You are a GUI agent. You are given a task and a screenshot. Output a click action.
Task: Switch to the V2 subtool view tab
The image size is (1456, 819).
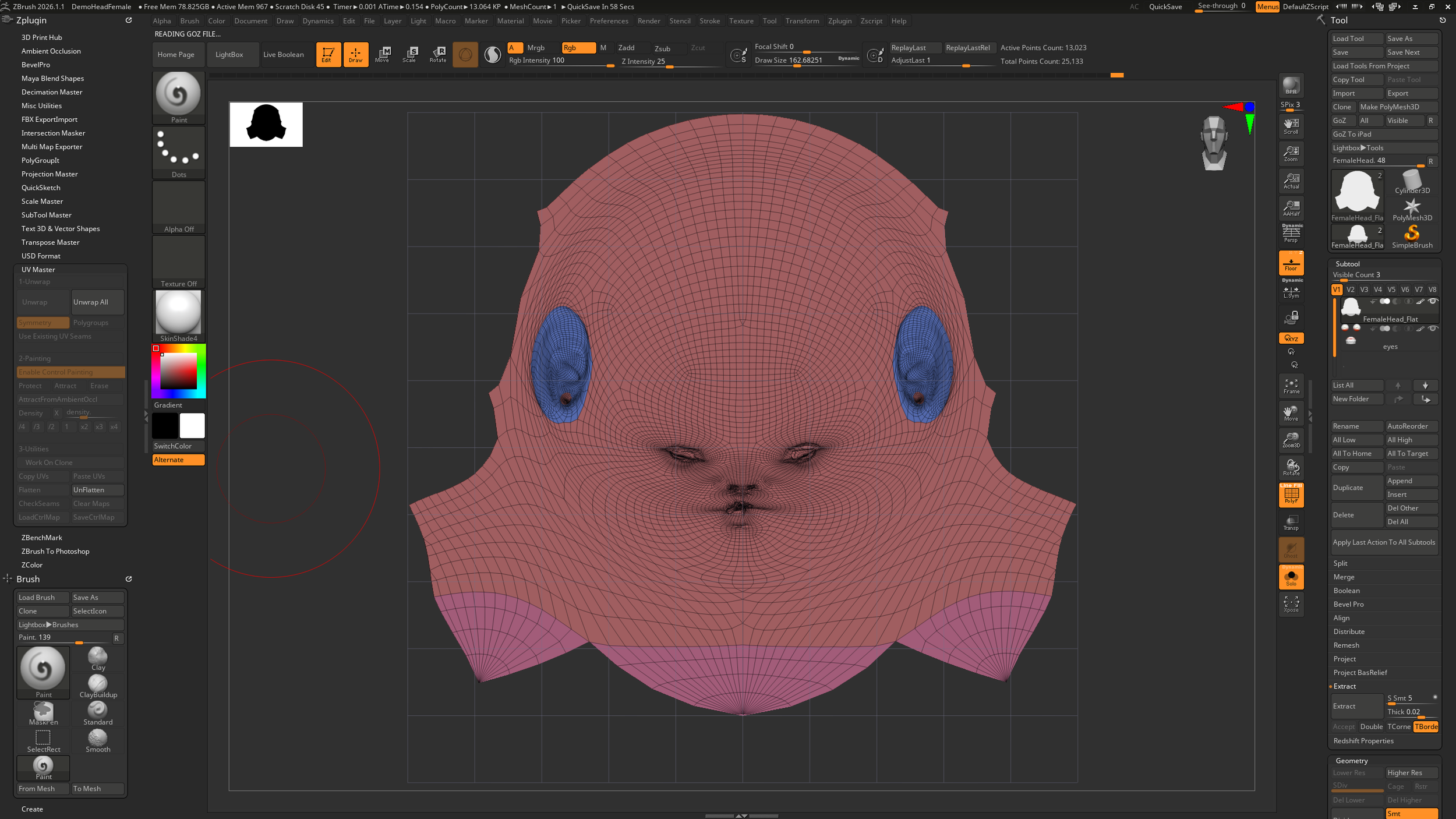pos(1350,289)
